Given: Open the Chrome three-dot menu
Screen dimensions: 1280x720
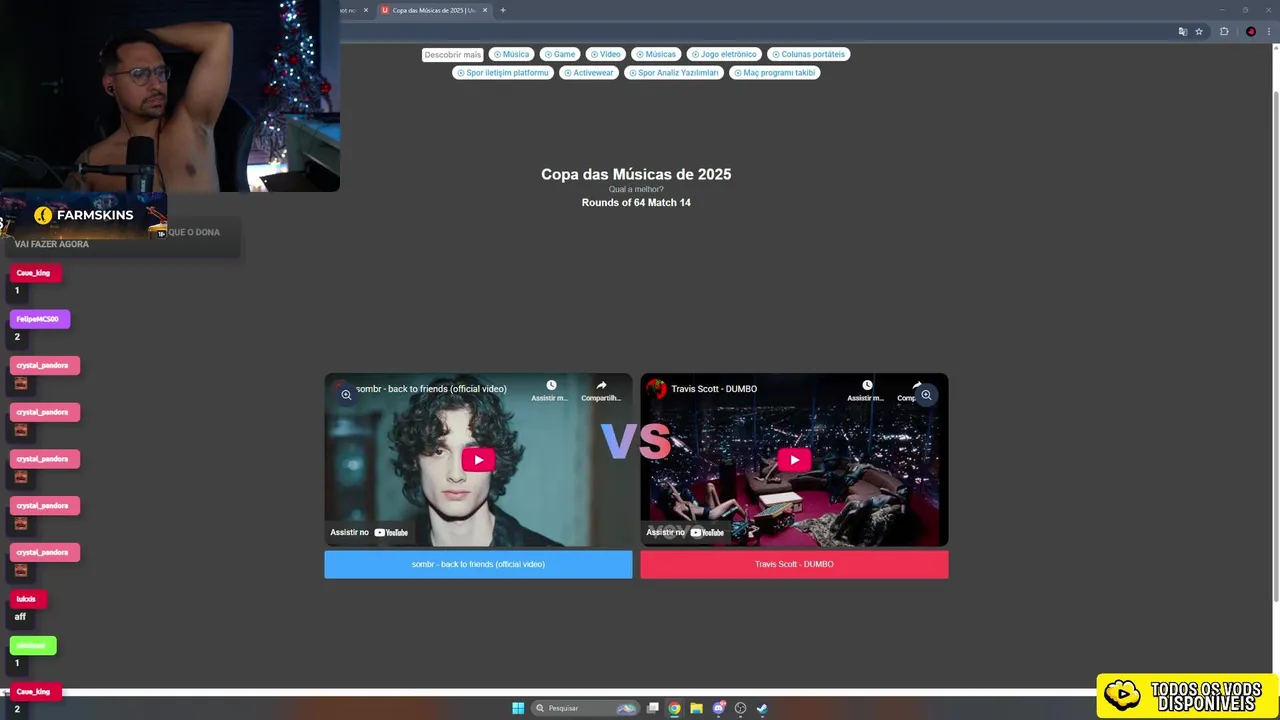Looking at the screenshot, I should pyautogui.click(x=1270, y=31).
